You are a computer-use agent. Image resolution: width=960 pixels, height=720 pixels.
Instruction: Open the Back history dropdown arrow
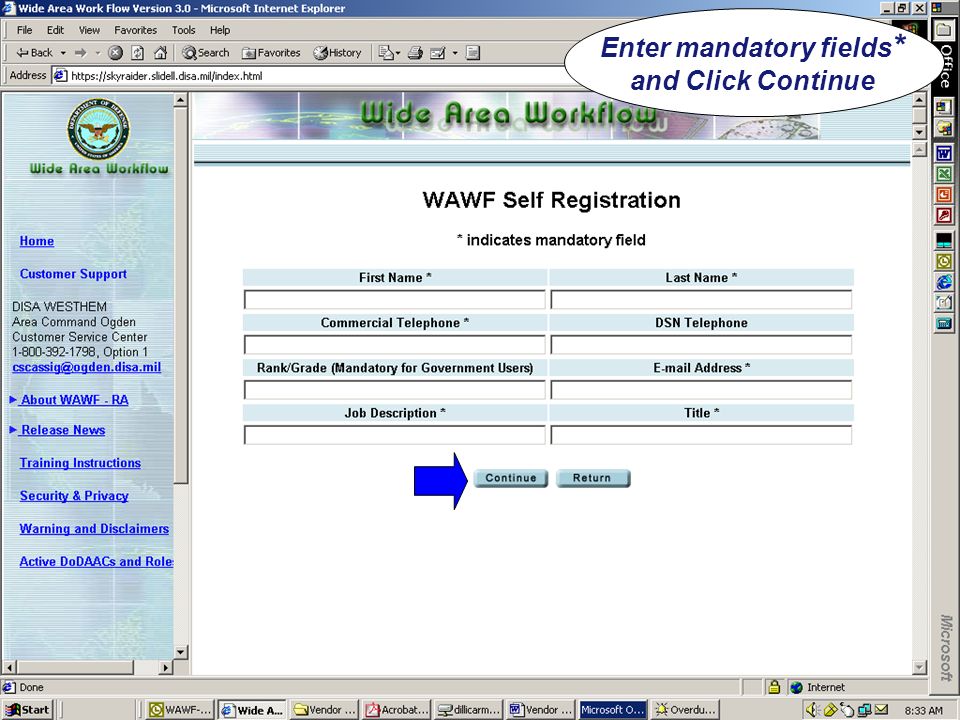coord(63,53)
